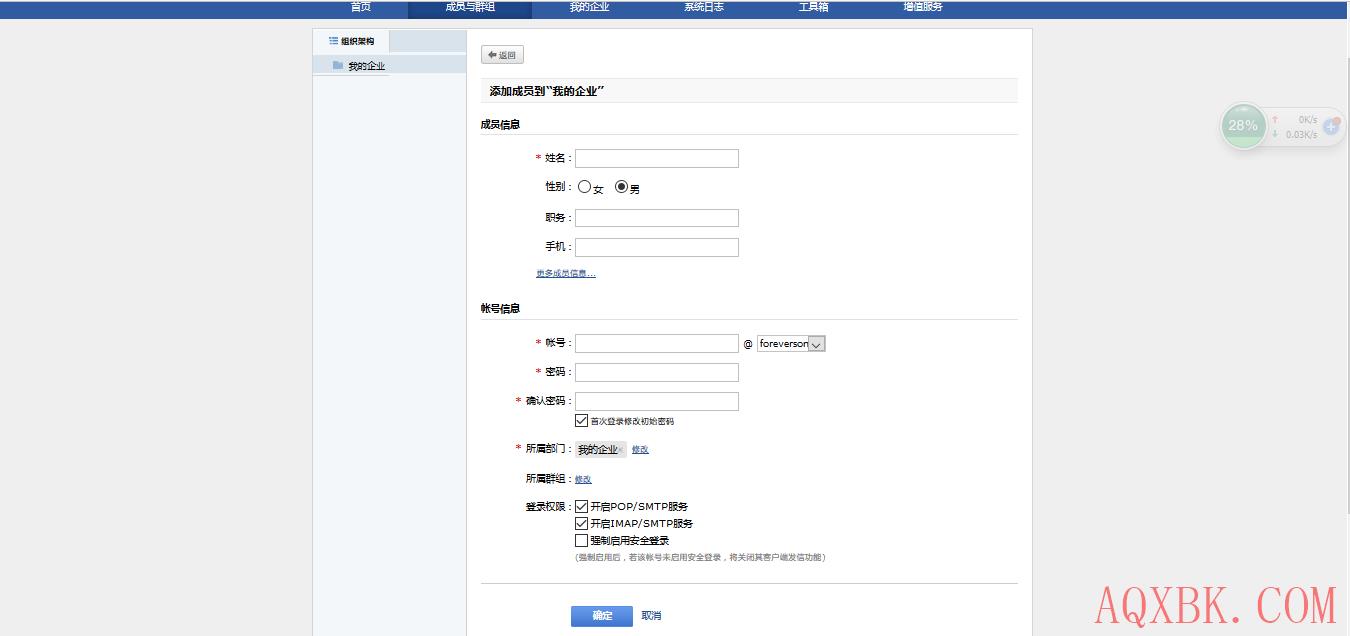Focus the 手机 mobile number field
This screenshot has height=636, width=1350.
click(x=657, y=247)
